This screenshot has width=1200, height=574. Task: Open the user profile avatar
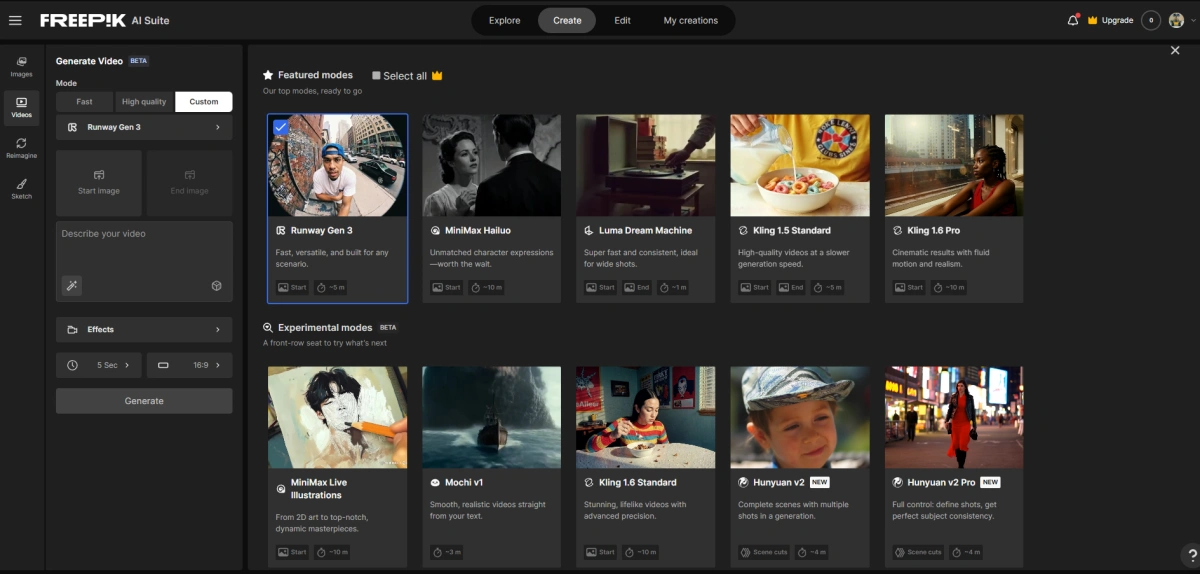[x=1176, y=20]
